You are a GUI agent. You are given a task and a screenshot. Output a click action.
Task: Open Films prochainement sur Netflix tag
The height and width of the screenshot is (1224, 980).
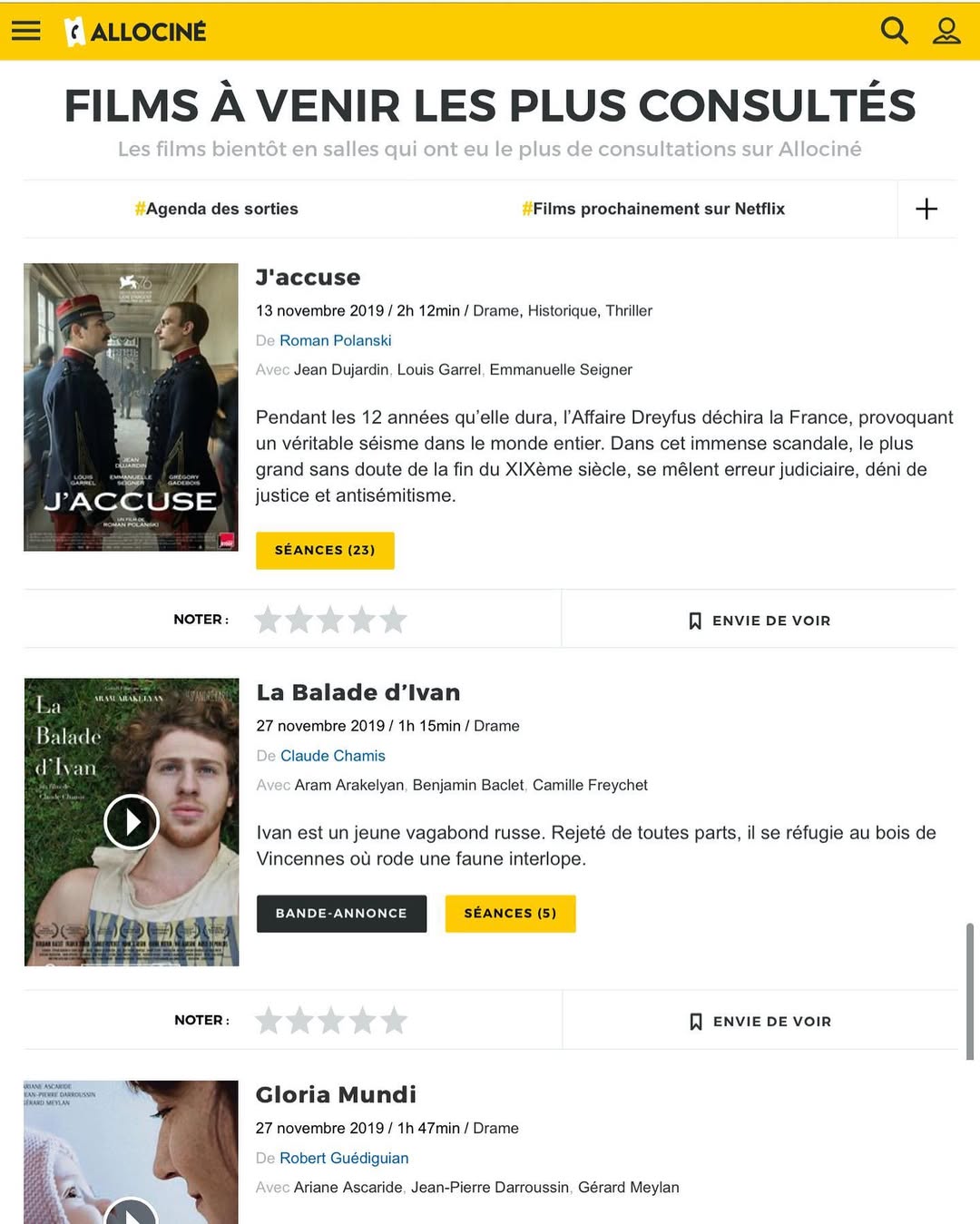click(x=653, y=209)
